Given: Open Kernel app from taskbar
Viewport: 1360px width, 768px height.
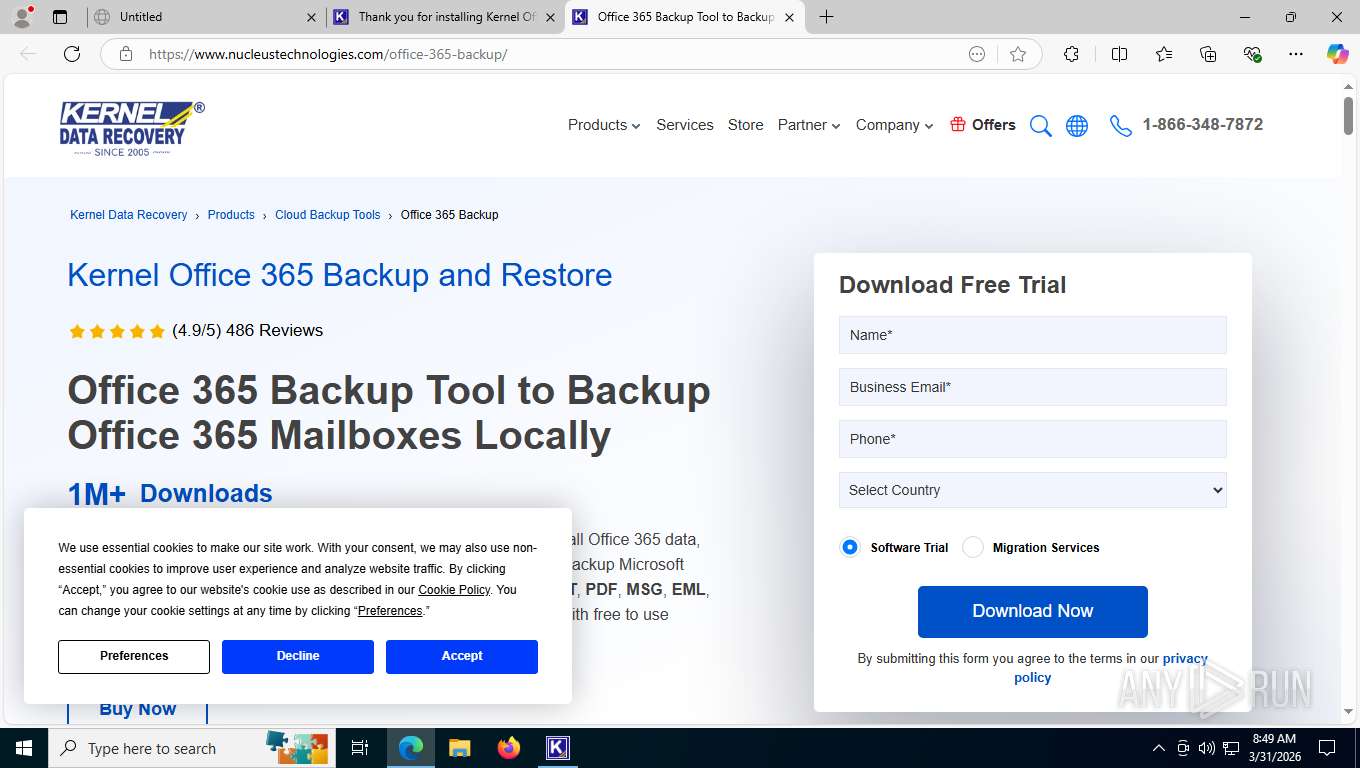Looking at the screenshot, I should [557, 748].
